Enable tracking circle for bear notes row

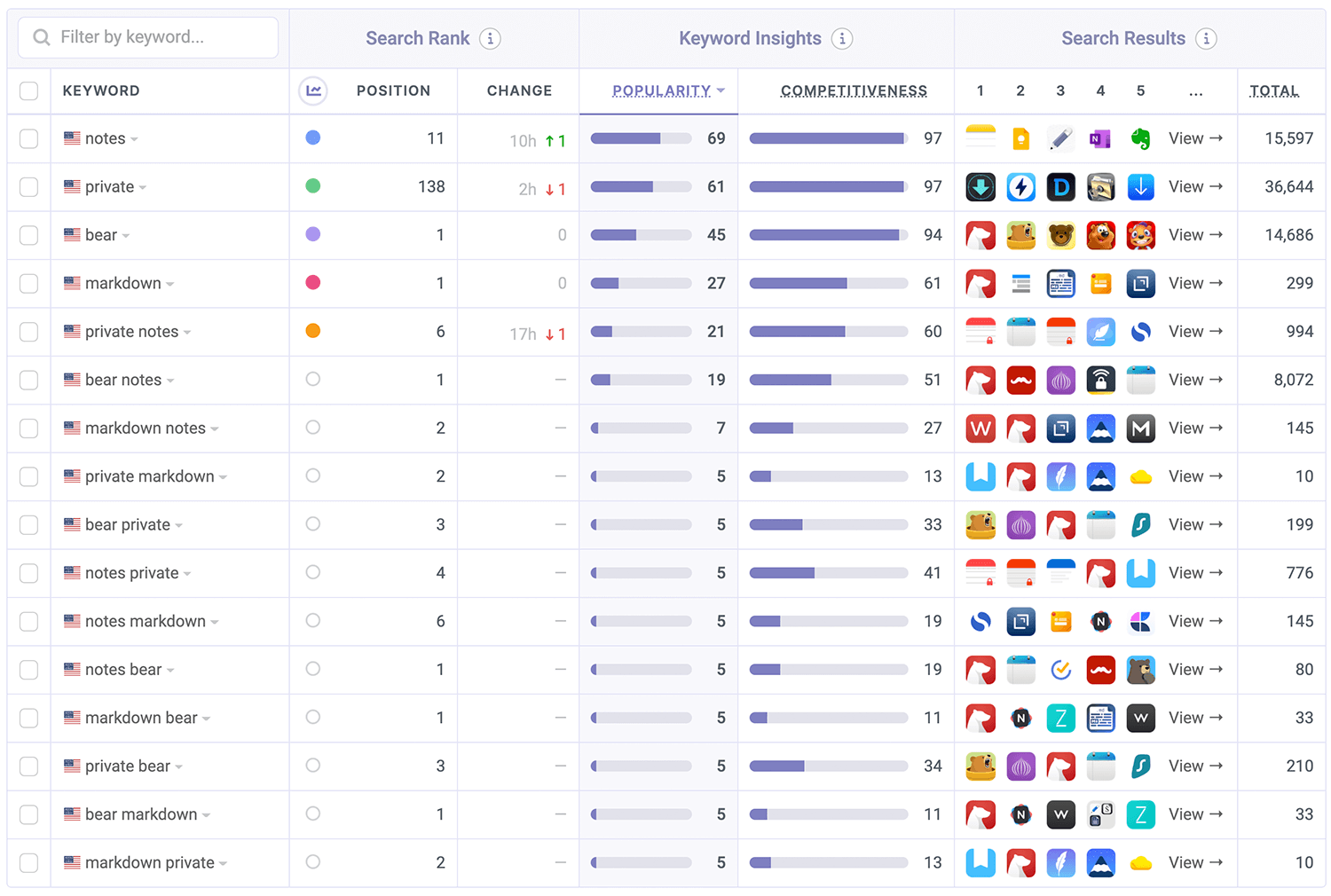tap(313, 380)
